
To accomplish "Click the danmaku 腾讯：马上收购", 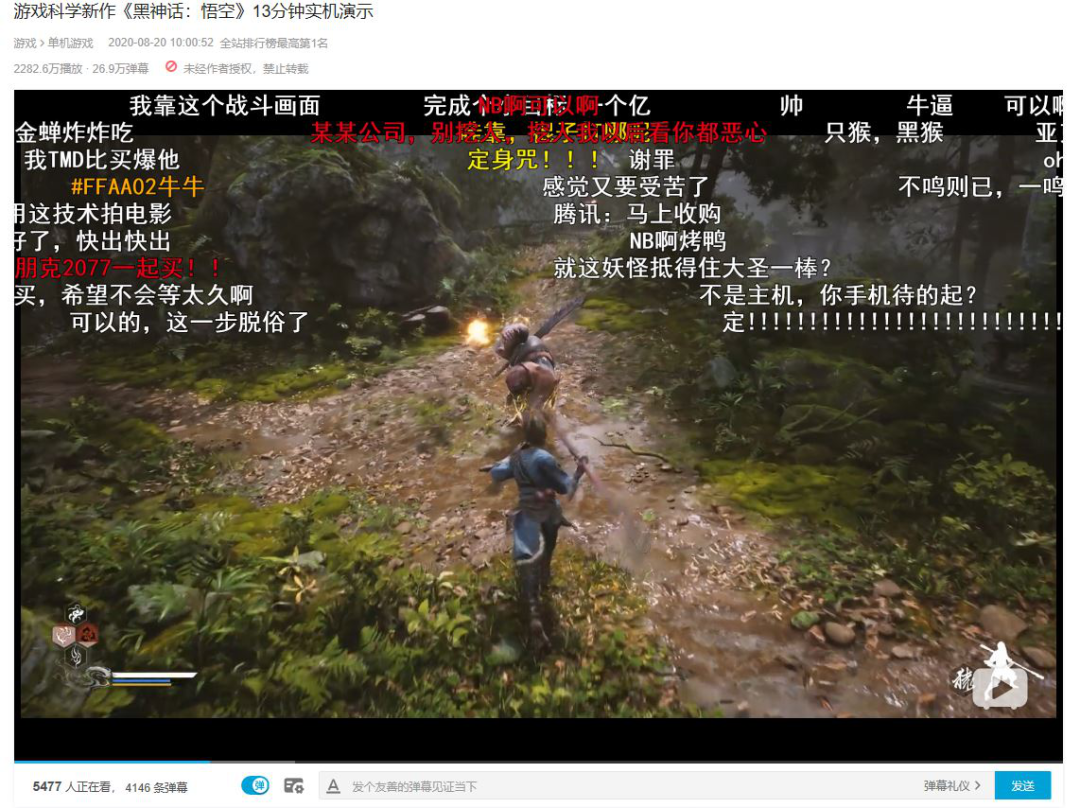I will coord(637,214).
